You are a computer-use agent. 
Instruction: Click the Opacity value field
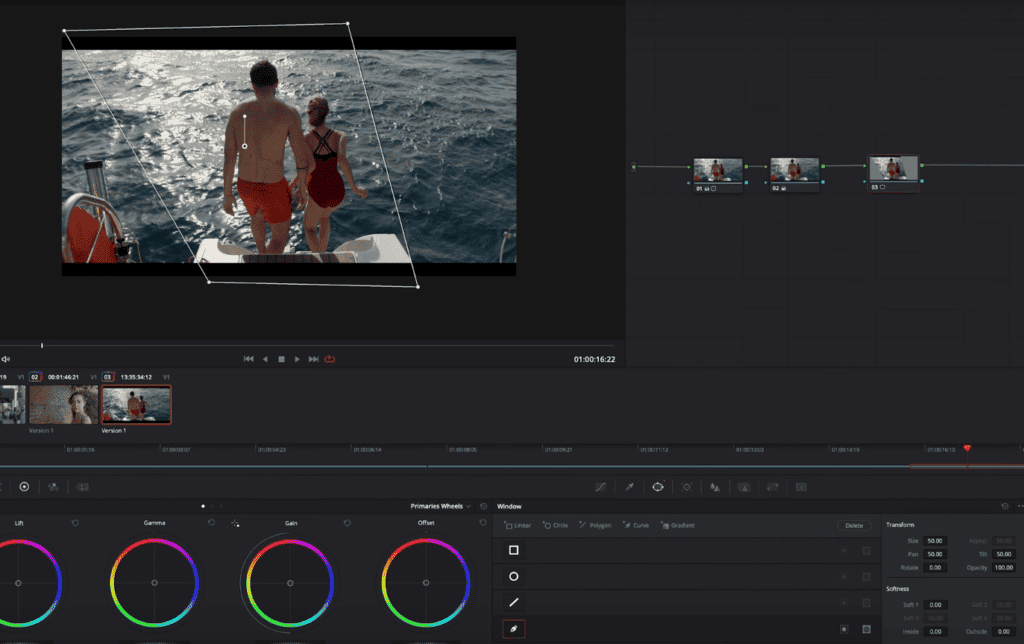(x=1004, y=568)
